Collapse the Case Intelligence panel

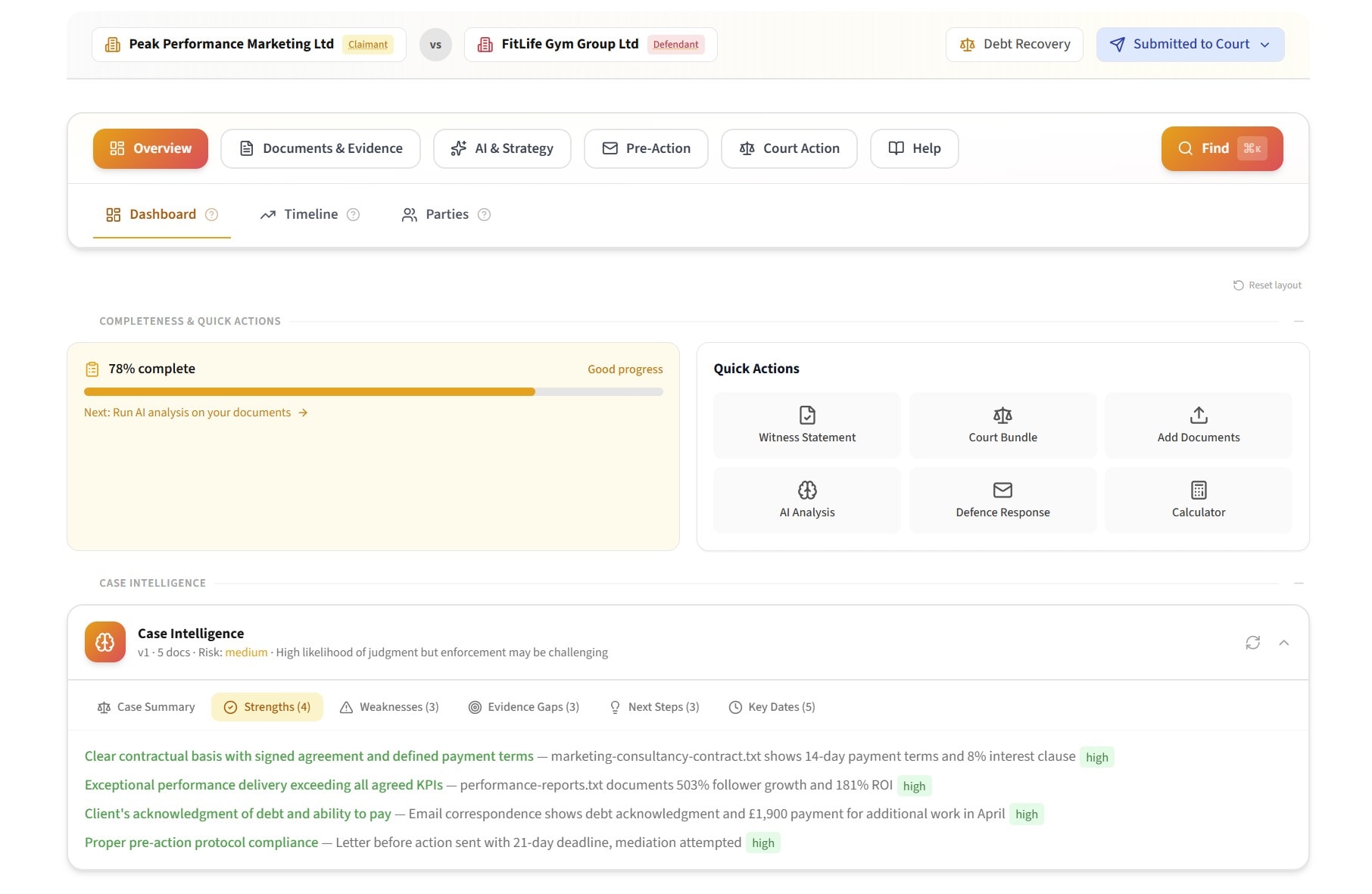[x=1285, y=642]
